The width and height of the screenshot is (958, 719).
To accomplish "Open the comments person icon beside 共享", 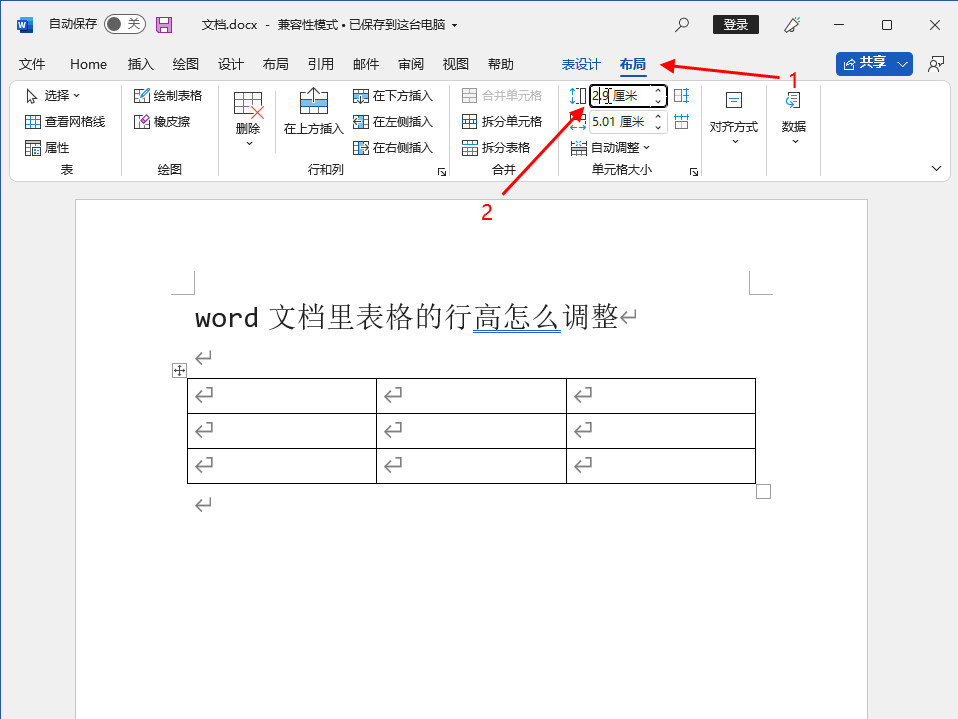I will [935, 64].
